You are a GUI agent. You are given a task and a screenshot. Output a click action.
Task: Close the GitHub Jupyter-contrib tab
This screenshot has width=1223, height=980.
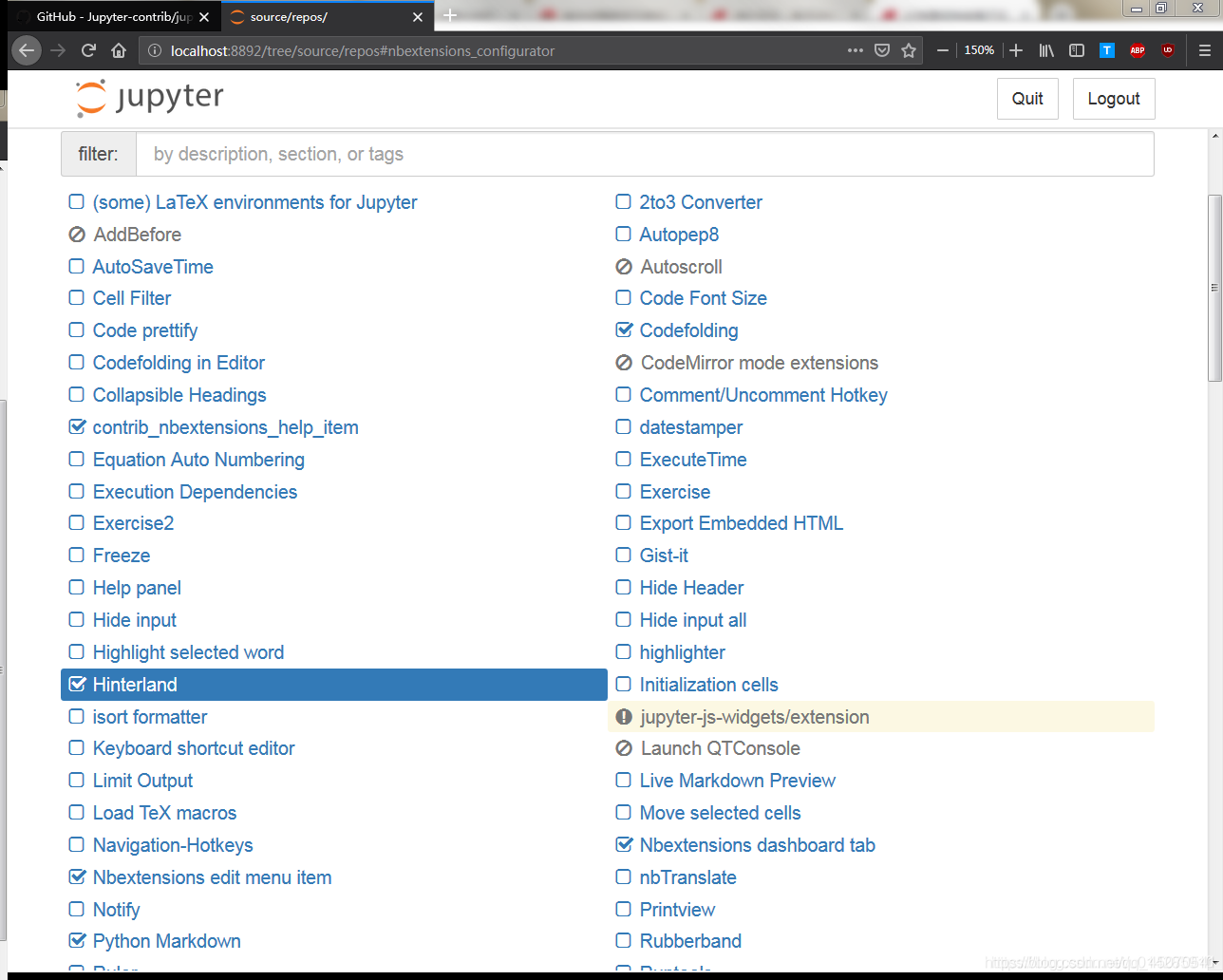coord(204,17)
